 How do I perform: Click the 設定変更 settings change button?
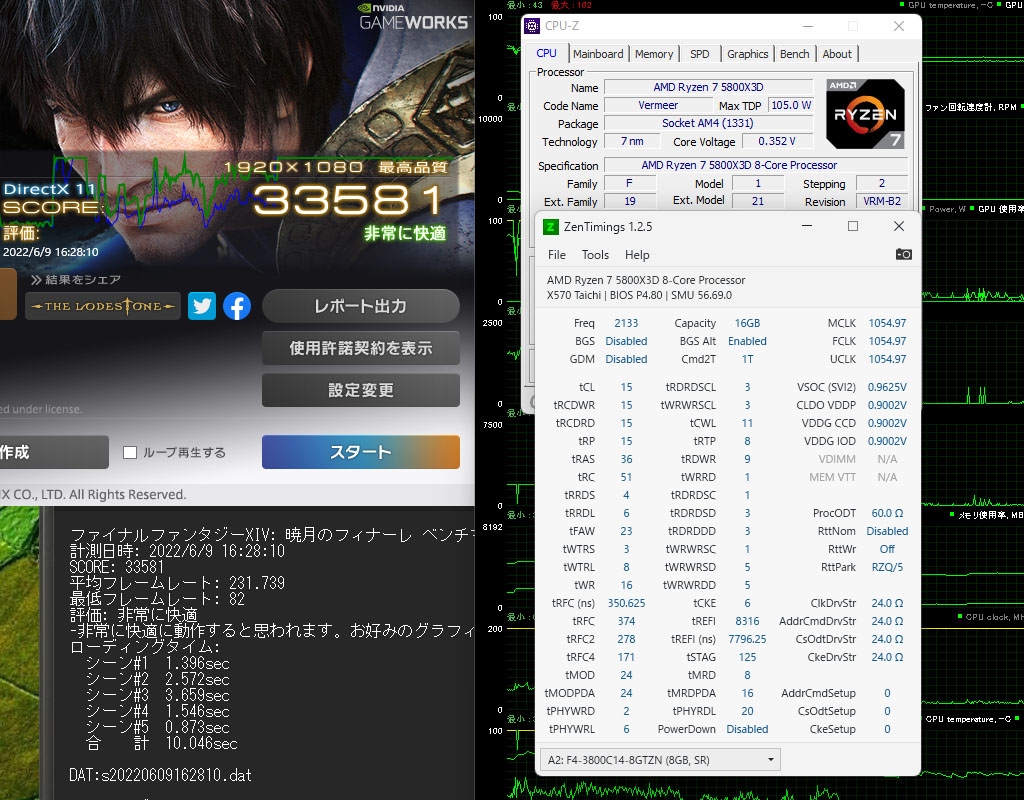360,390
